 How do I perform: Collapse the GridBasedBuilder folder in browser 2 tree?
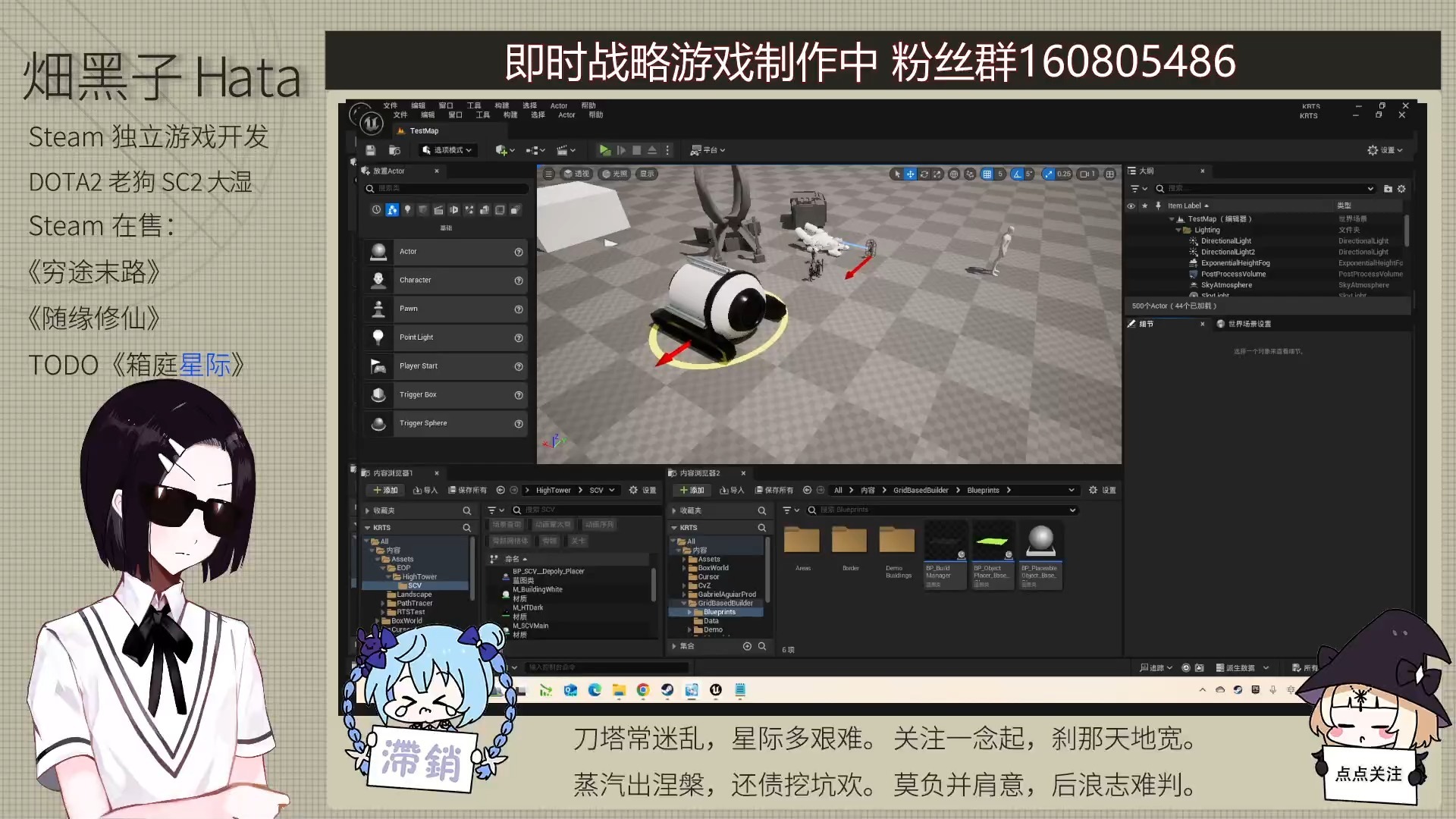coord(684,604)
